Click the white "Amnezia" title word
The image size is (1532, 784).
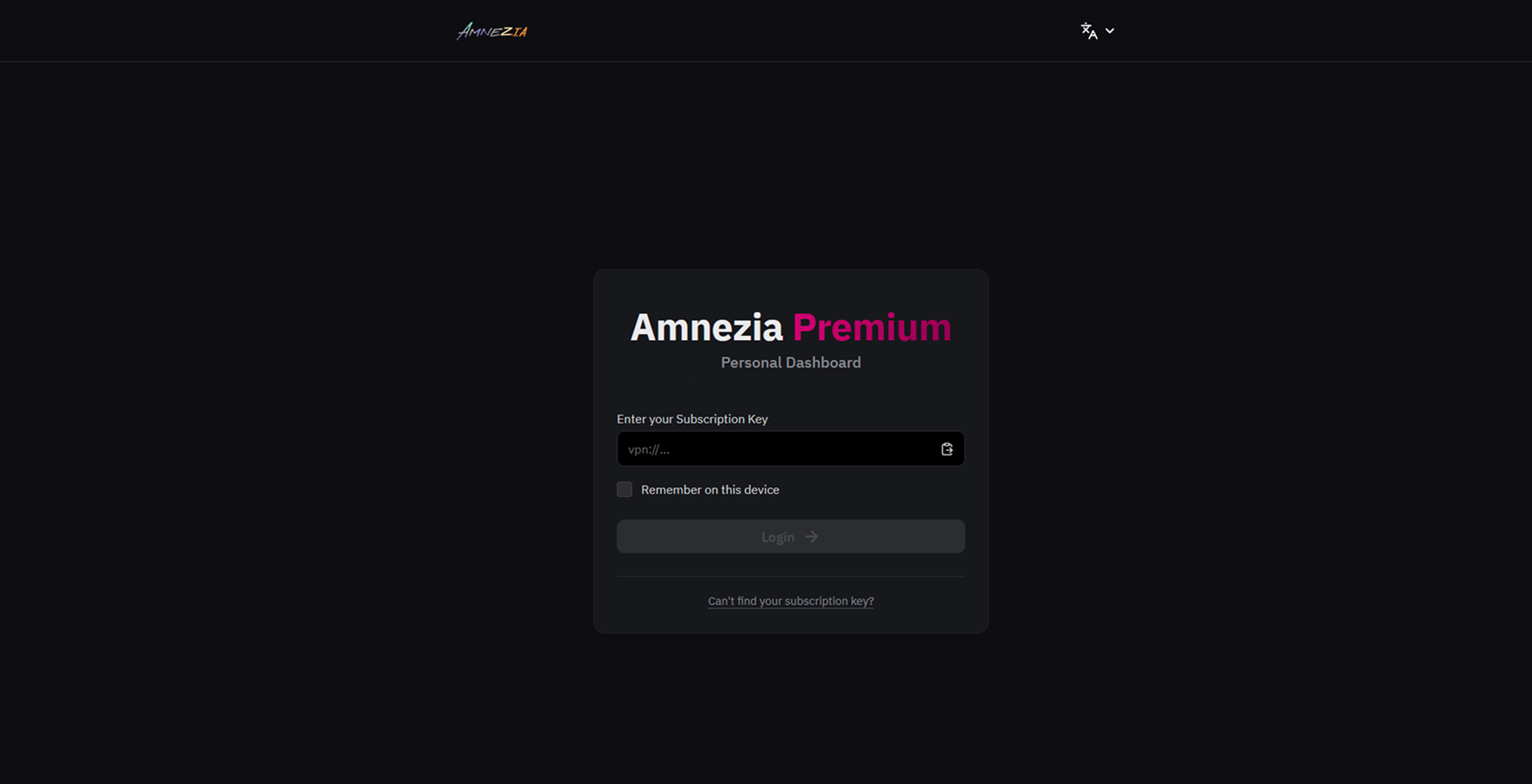706,328
